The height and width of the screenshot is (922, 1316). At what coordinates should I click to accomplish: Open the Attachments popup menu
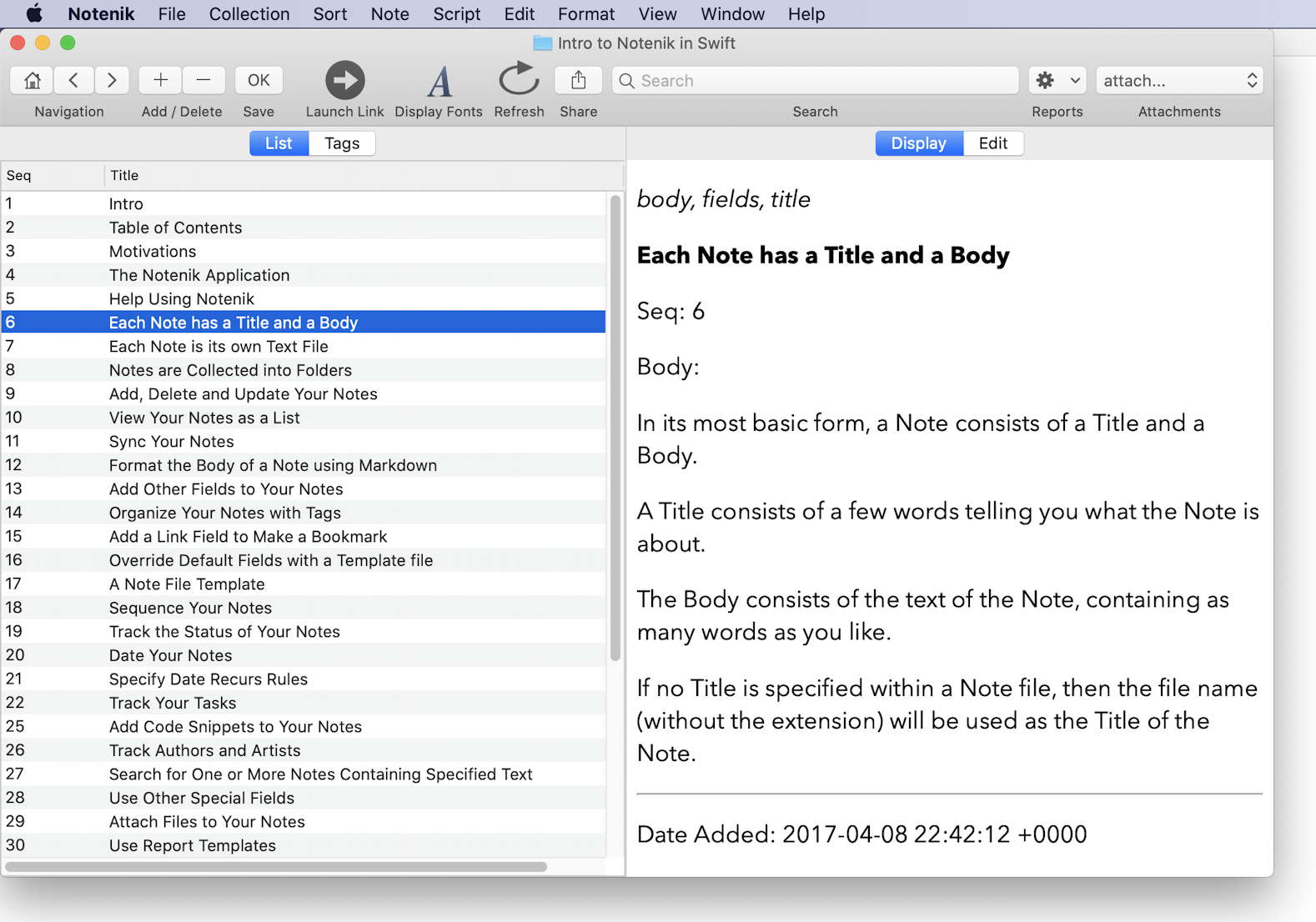(x=1179, y=80)
